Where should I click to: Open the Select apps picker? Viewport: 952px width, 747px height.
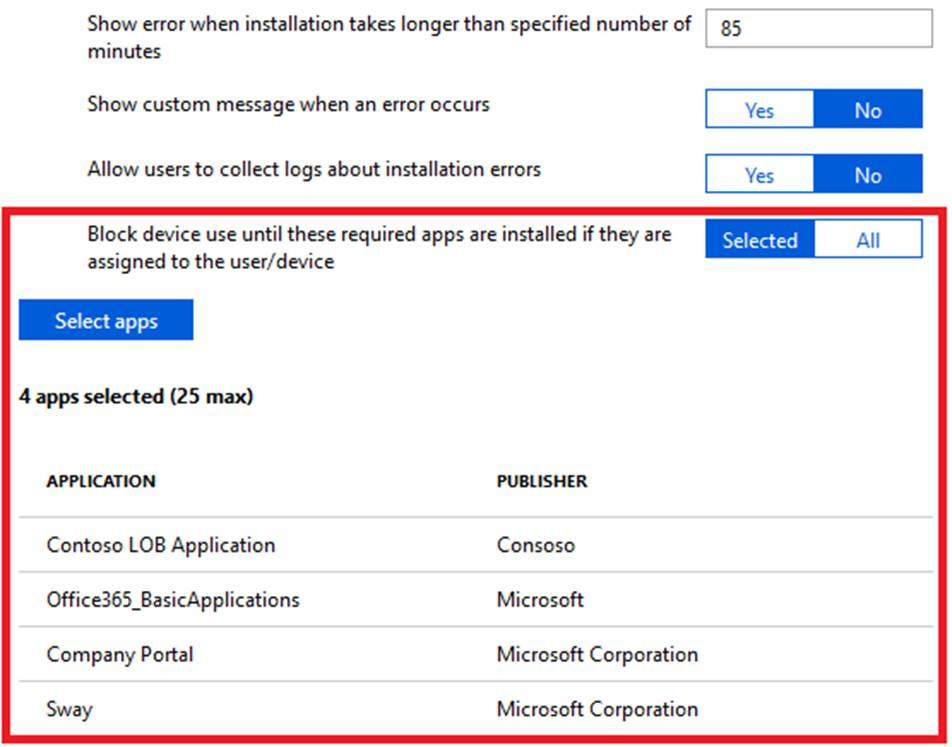(x=106, y=320)
